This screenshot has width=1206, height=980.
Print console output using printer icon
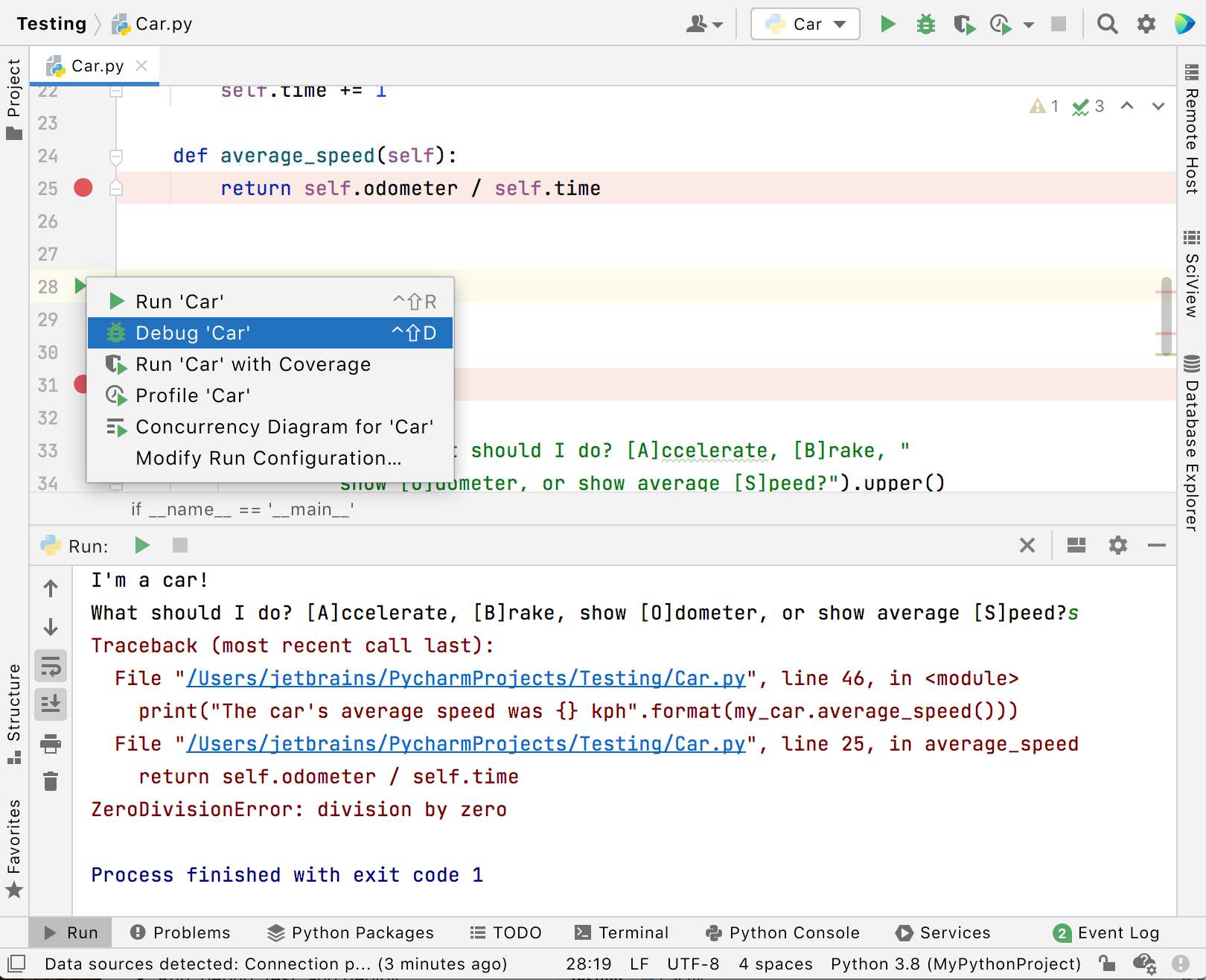(x=51, y=745)
